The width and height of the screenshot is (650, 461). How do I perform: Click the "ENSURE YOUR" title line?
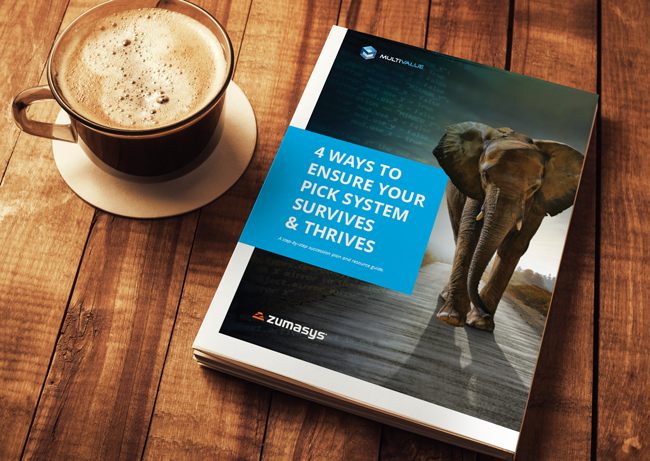(x=366, y=185)
